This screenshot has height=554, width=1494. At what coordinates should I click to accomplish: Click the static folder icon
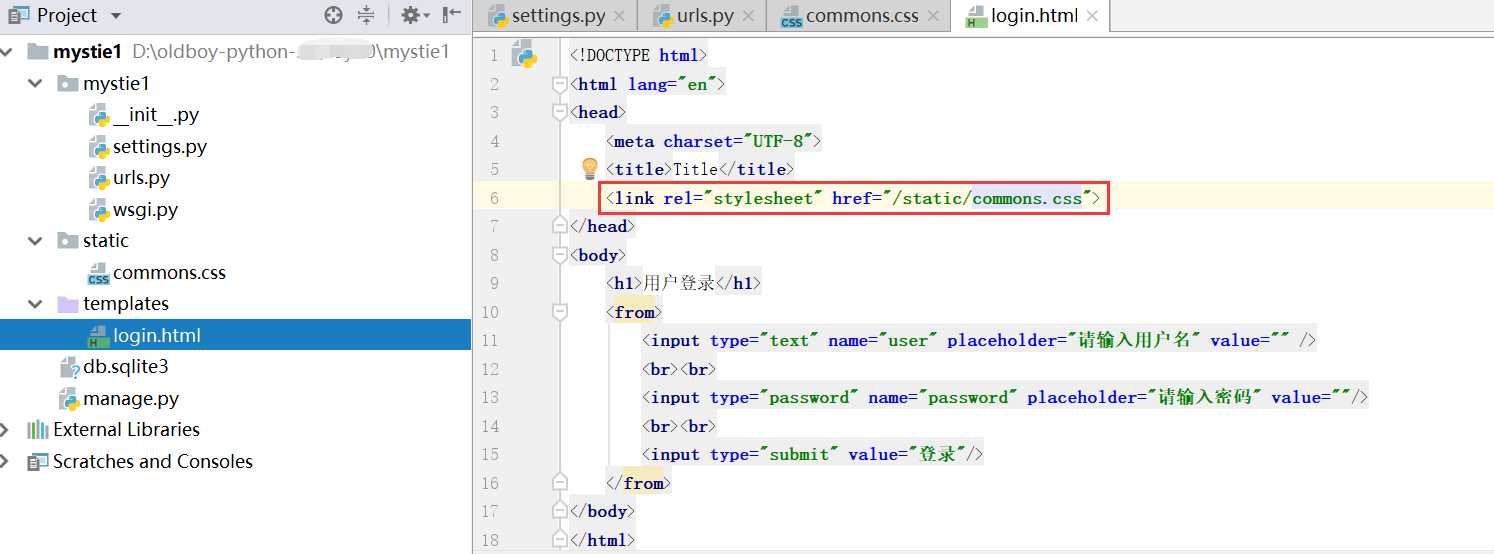coord(68,241)
